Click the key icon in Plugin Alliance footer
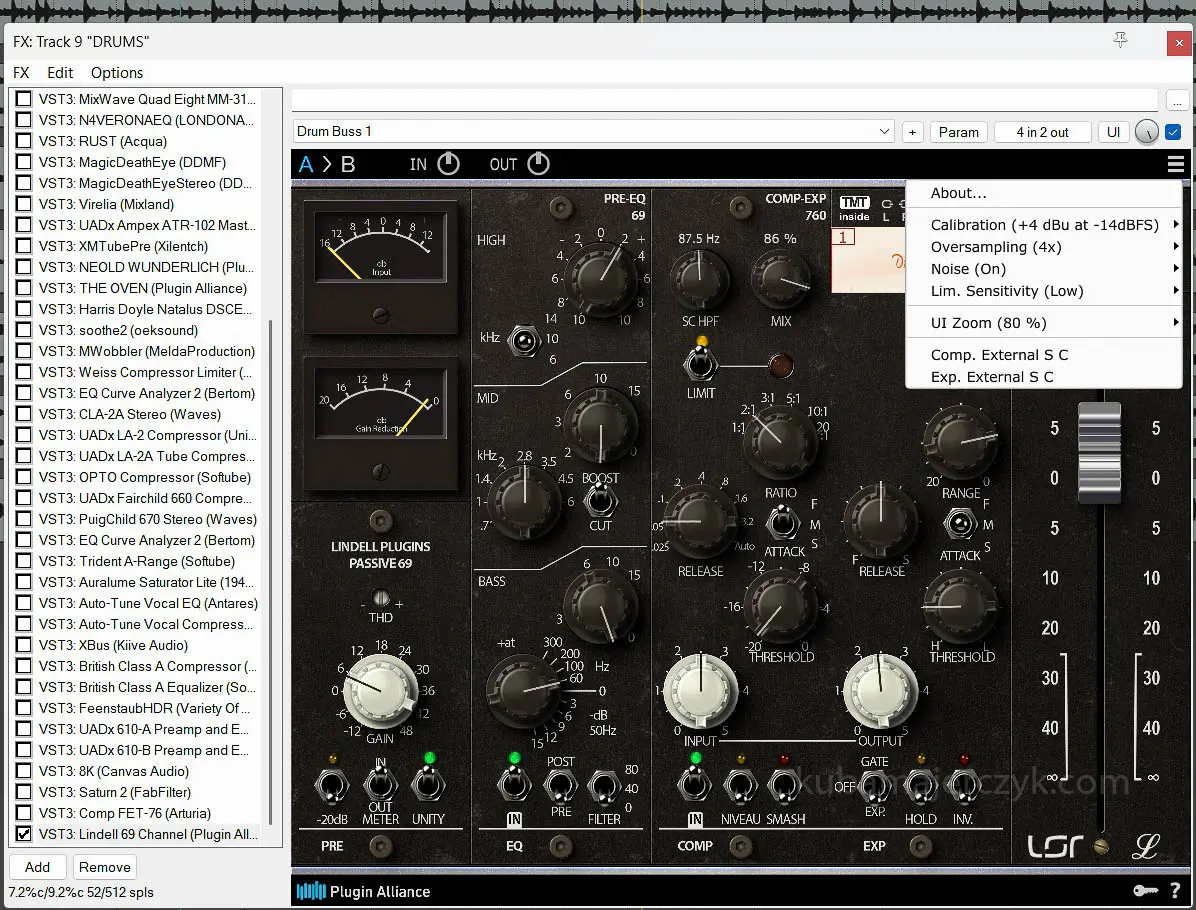 (1146, 891)
